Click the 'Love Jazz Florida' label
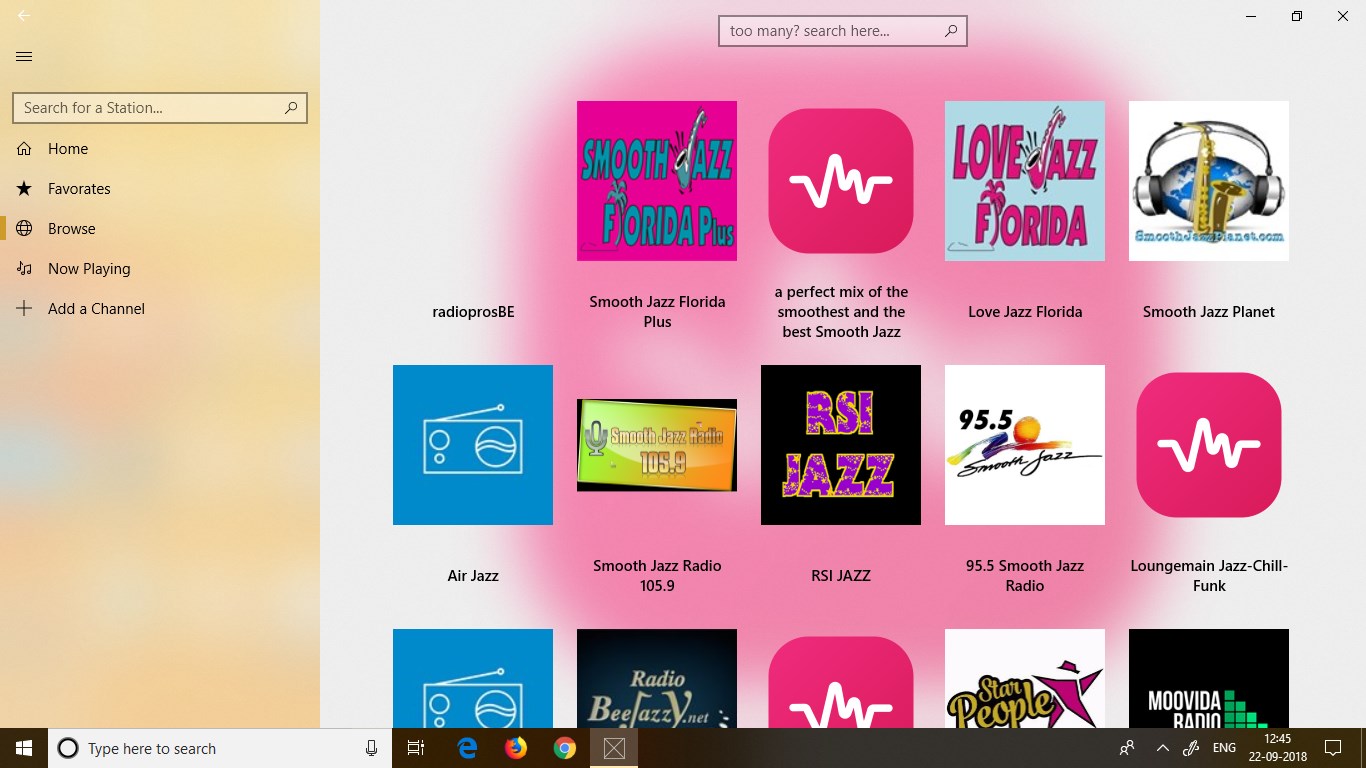This screenshot has height=768, width=1366. click(x=1025, y=312)
